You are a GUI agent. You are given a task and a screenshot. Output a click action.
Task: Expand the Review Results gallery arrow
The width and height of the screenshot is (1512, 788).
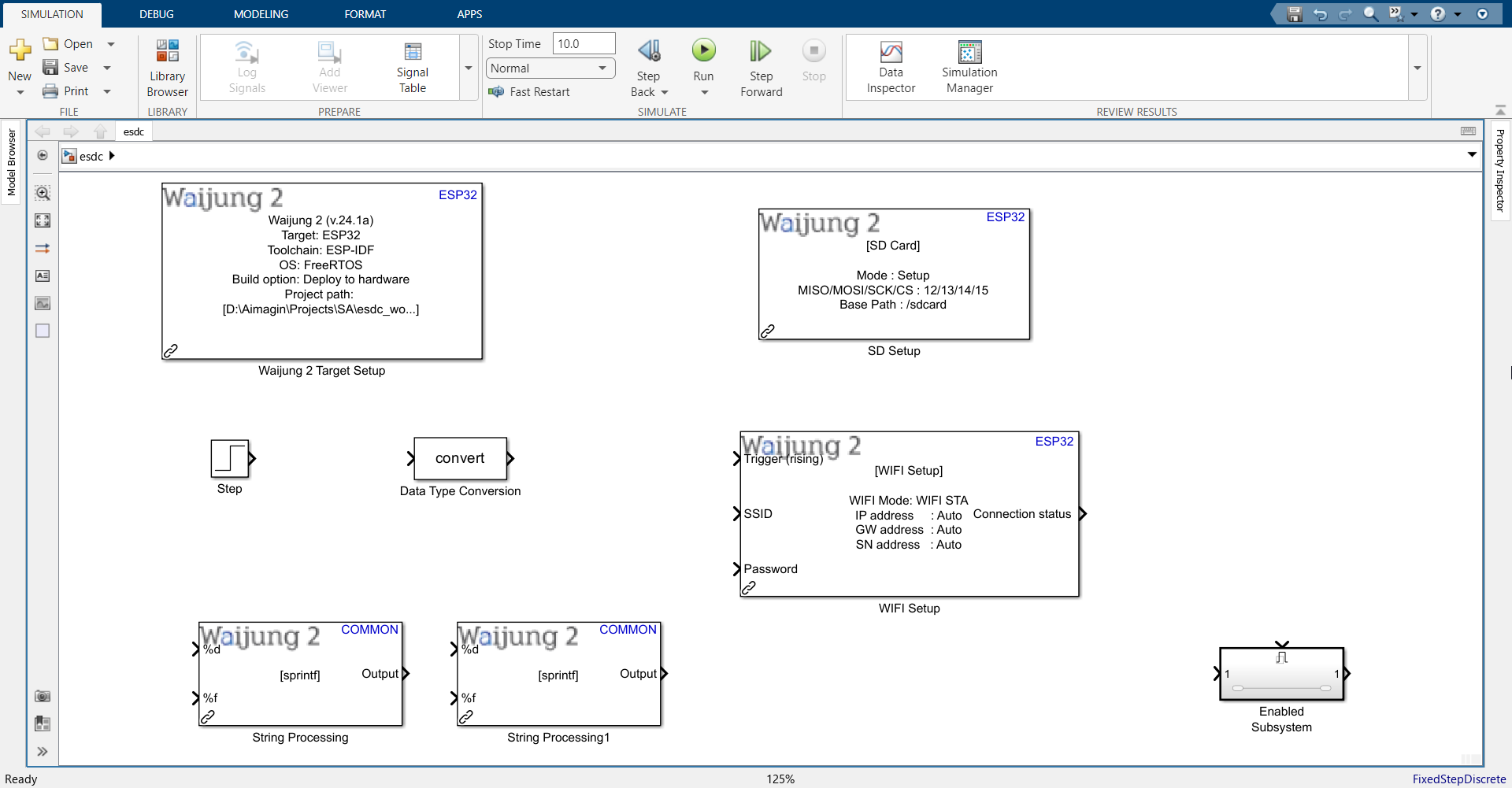click(x=1417, y=68)
